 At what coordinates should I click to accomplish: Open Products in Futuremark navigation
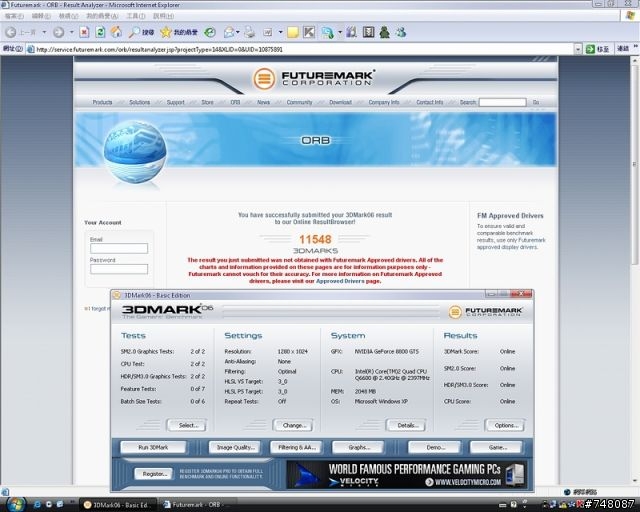point(102,102)
